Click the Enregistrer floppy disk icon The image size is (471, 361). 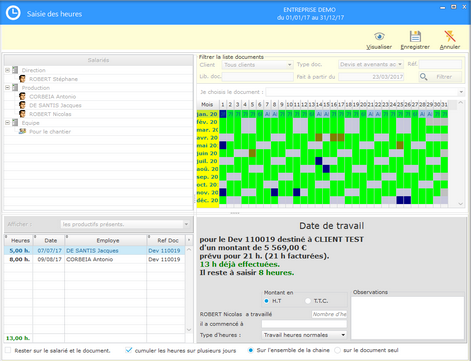click(415, 36)
